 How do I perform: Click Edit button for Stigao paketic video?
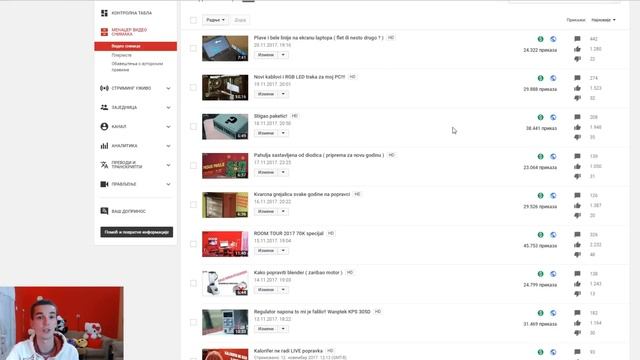tap(266, 133)
